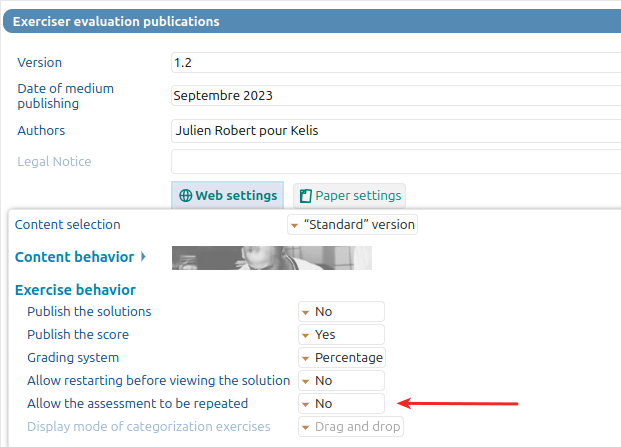Open the Percentage grading dropdown
This screenshot has height=447, width=621.
click(342, 358)
